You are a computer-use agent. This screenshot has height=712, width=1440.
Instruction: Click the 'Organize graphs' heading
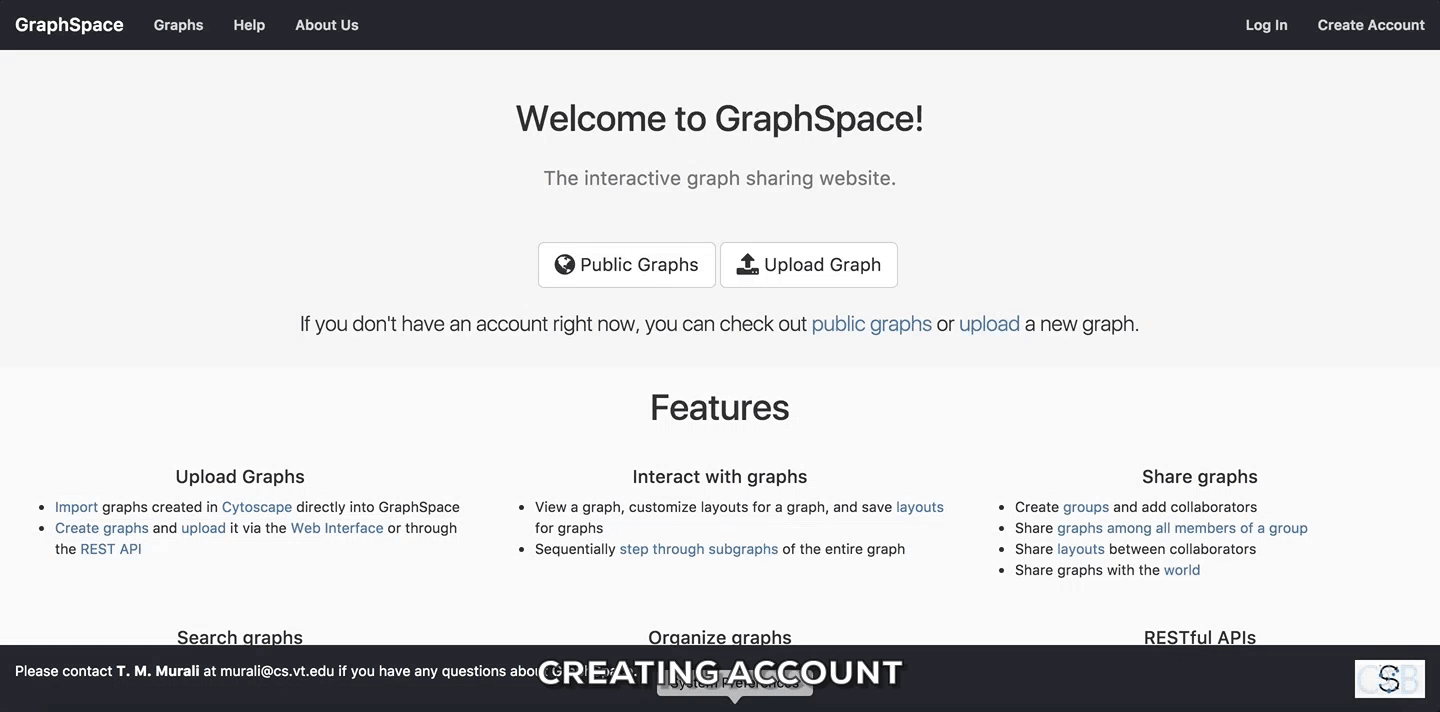[x=720, y=637]
